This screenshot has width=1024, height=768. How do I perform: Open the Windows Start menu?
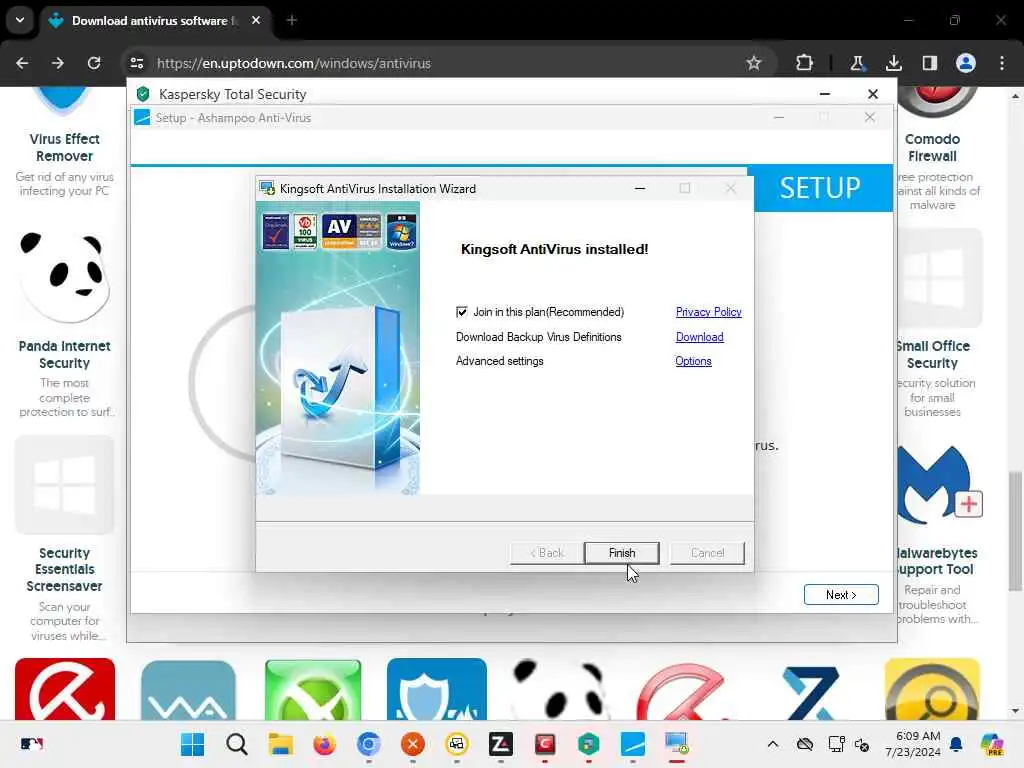point(192,744)
